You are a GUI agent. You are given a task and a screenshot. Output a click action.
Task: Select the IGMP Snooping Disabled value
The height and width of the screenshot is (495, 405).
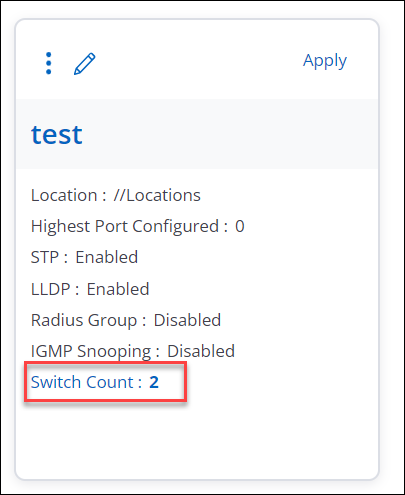(x=201, y=351)
